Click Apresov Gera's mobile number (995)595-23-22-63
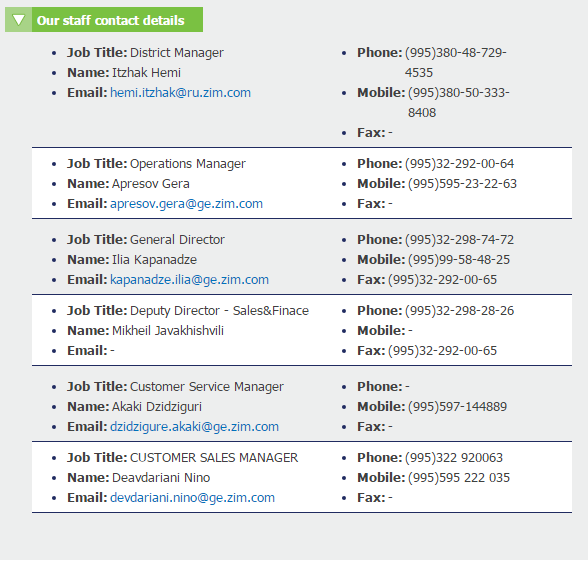Image resolution: width=588 pixels, height=564 pixels. point(462,184)
